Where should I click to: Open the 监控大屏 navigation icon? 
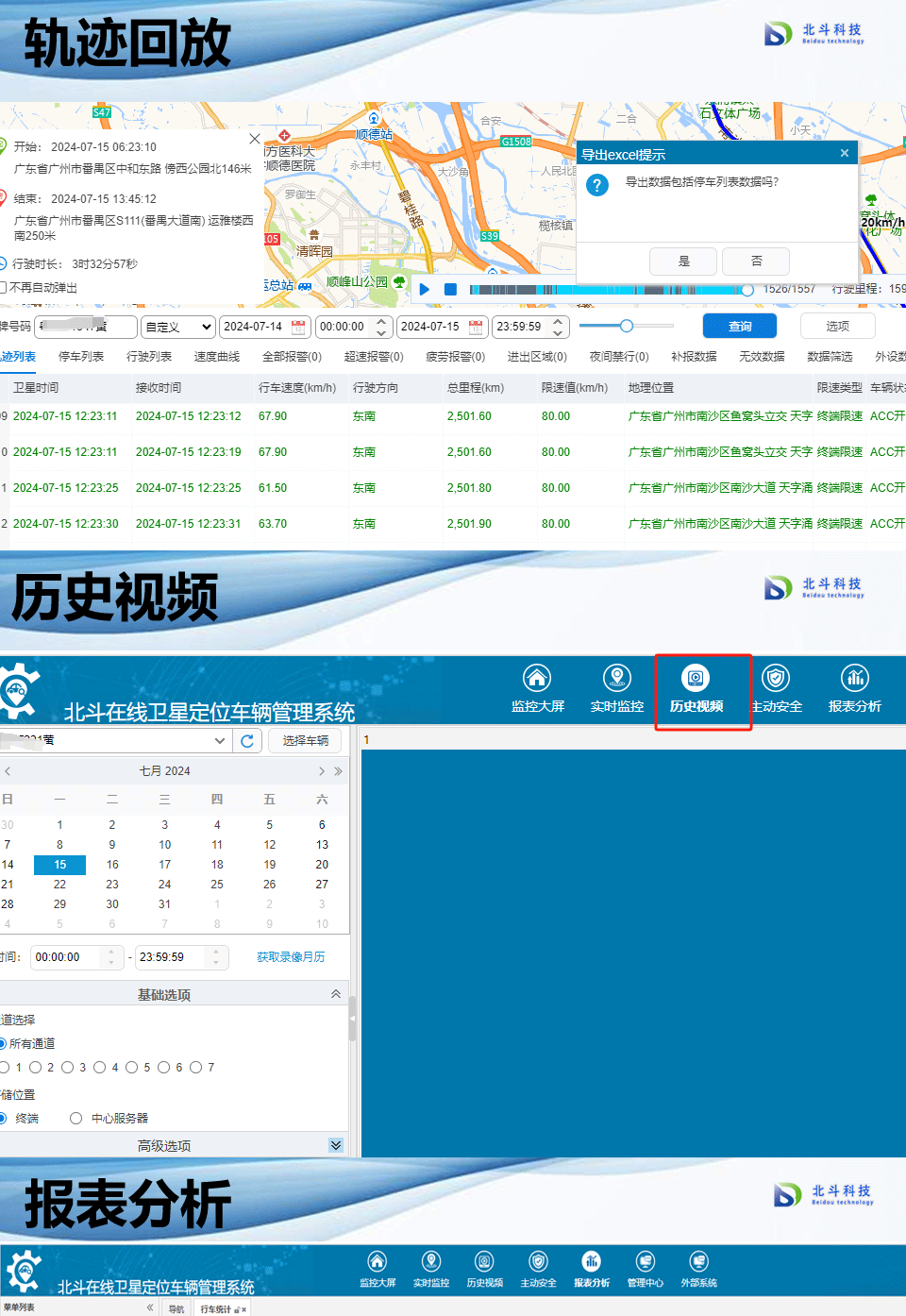coord(537,679)
